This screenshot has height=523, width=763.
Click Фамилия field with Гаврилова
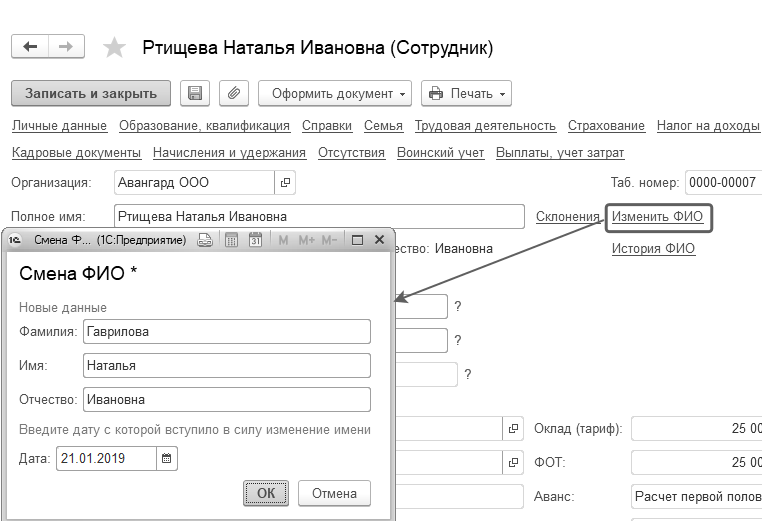[227, 331]
